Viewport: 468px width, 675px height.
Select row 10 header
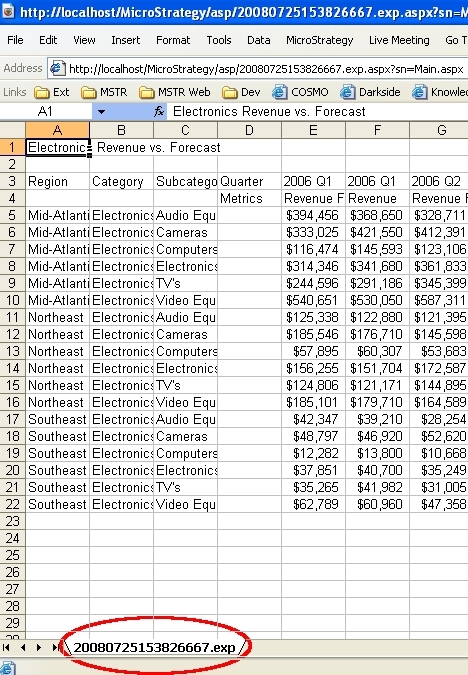coord(12,300)
